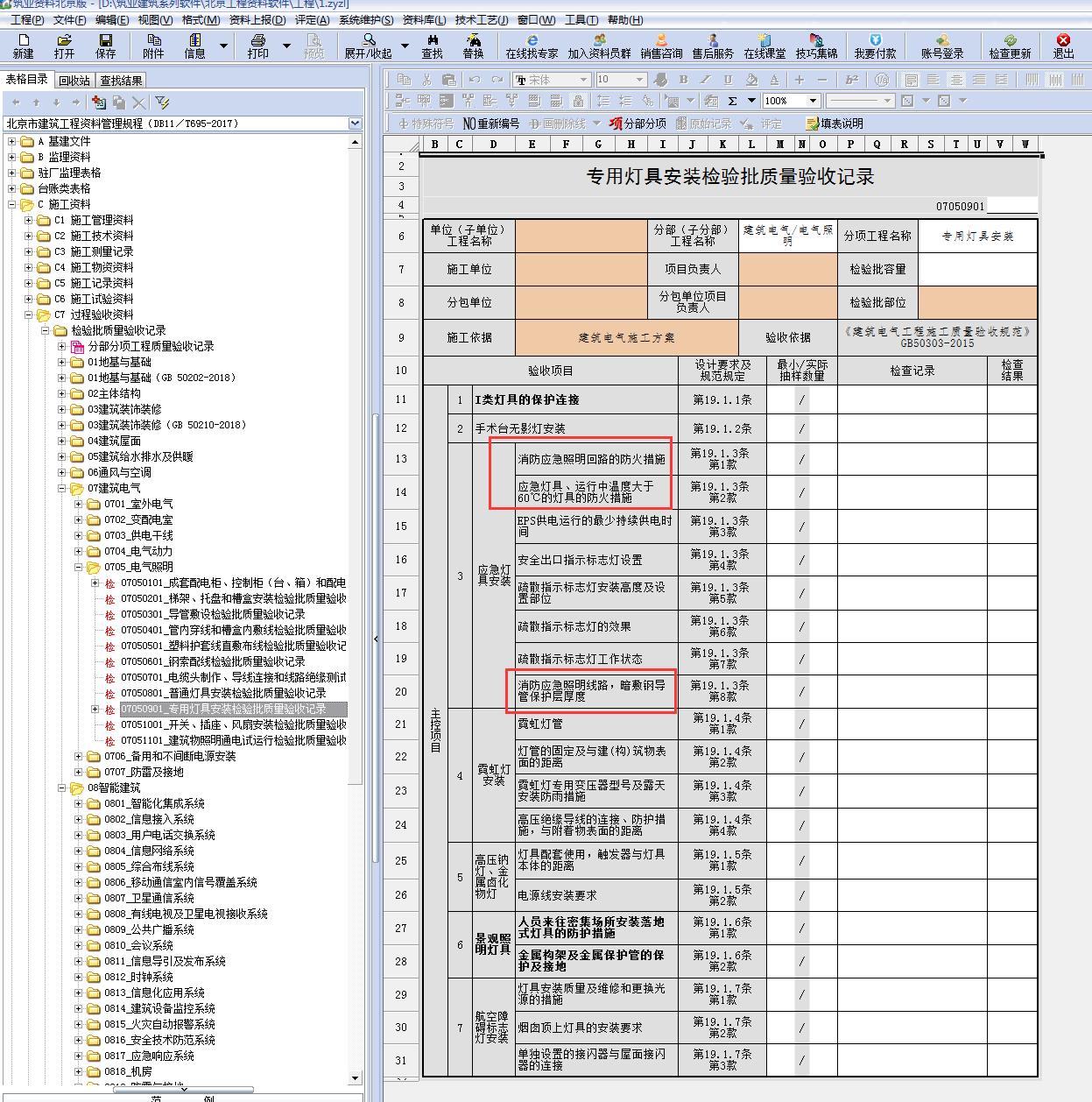Click the 新建 (New) toolbar icon
Viewport: 1092px width, 1102px height.
pyautogui.click(x=23, y=46)
